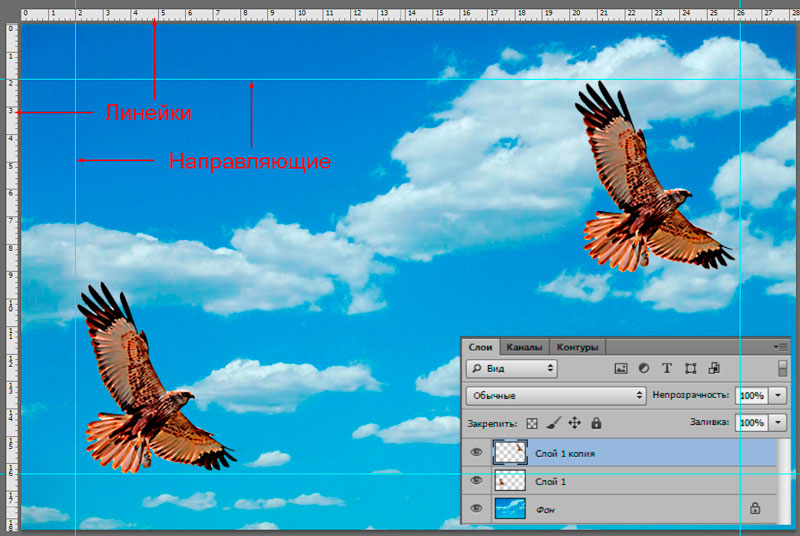800x536 pixels.
Task: Open the Непрозрачность opacity slider arrow
Action: 778,395
